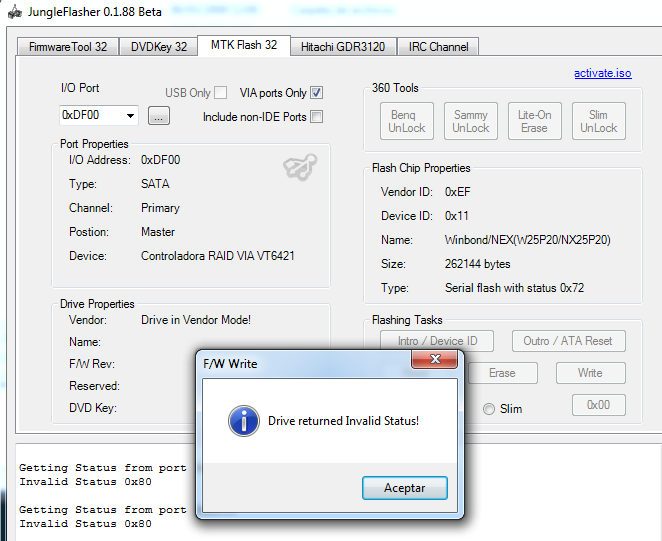The image size is (662, 541).
Task: Click the JungleFlasher app icon in title bar
Action: click(15, 12)
